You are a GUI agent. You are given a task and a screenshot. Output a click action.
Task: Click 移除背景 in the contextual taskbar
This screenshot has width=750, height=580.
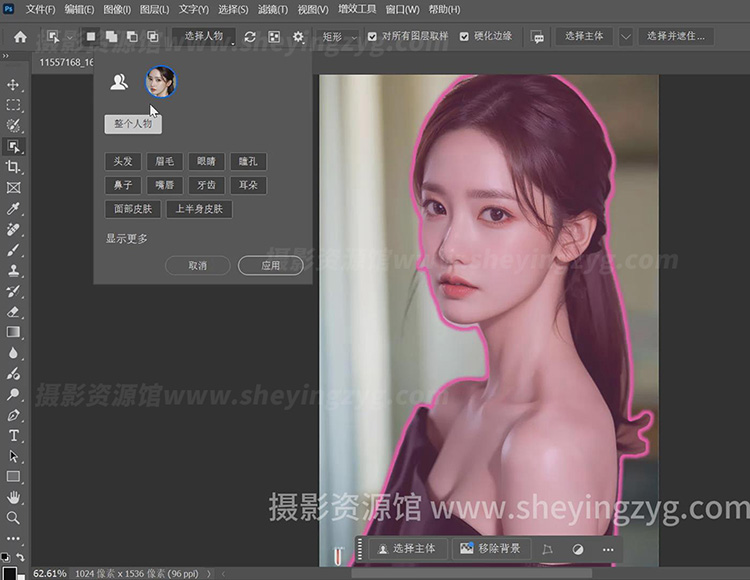[x=490, y=549]
